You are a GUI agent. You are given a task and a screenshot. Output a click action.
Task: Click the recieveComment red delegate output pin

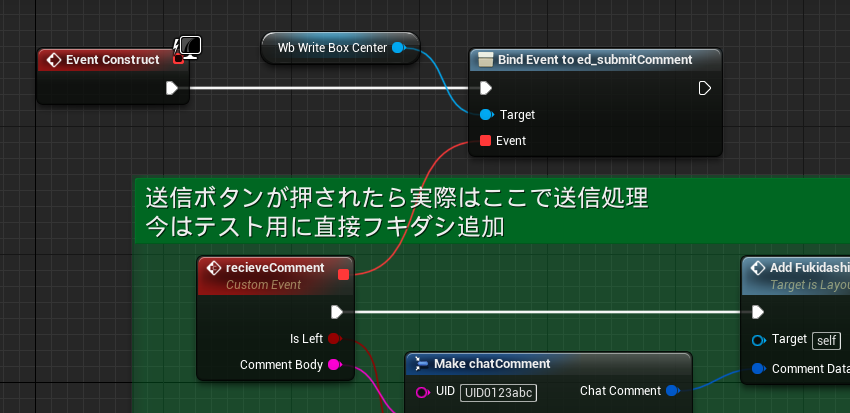pos(343,275)
